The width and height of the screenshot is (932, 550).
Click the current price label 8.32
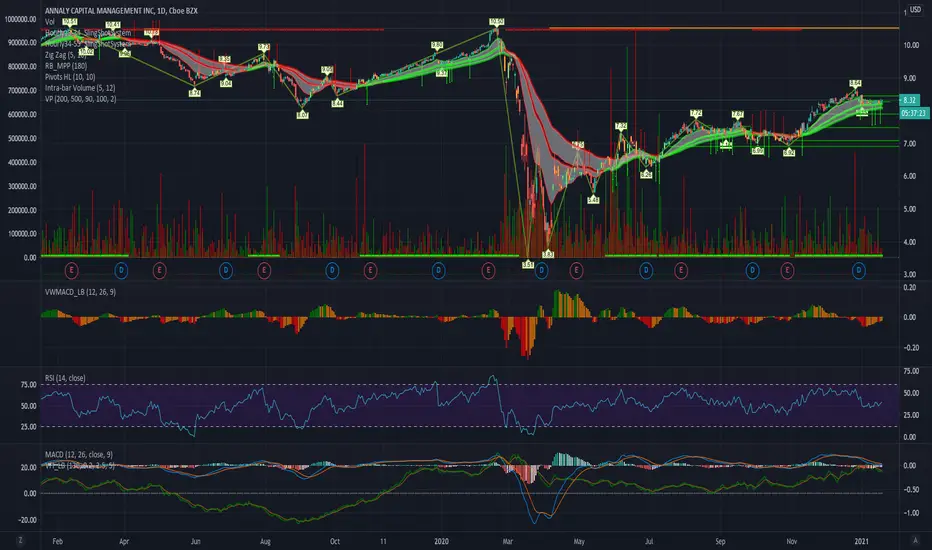tap(909, 100)
